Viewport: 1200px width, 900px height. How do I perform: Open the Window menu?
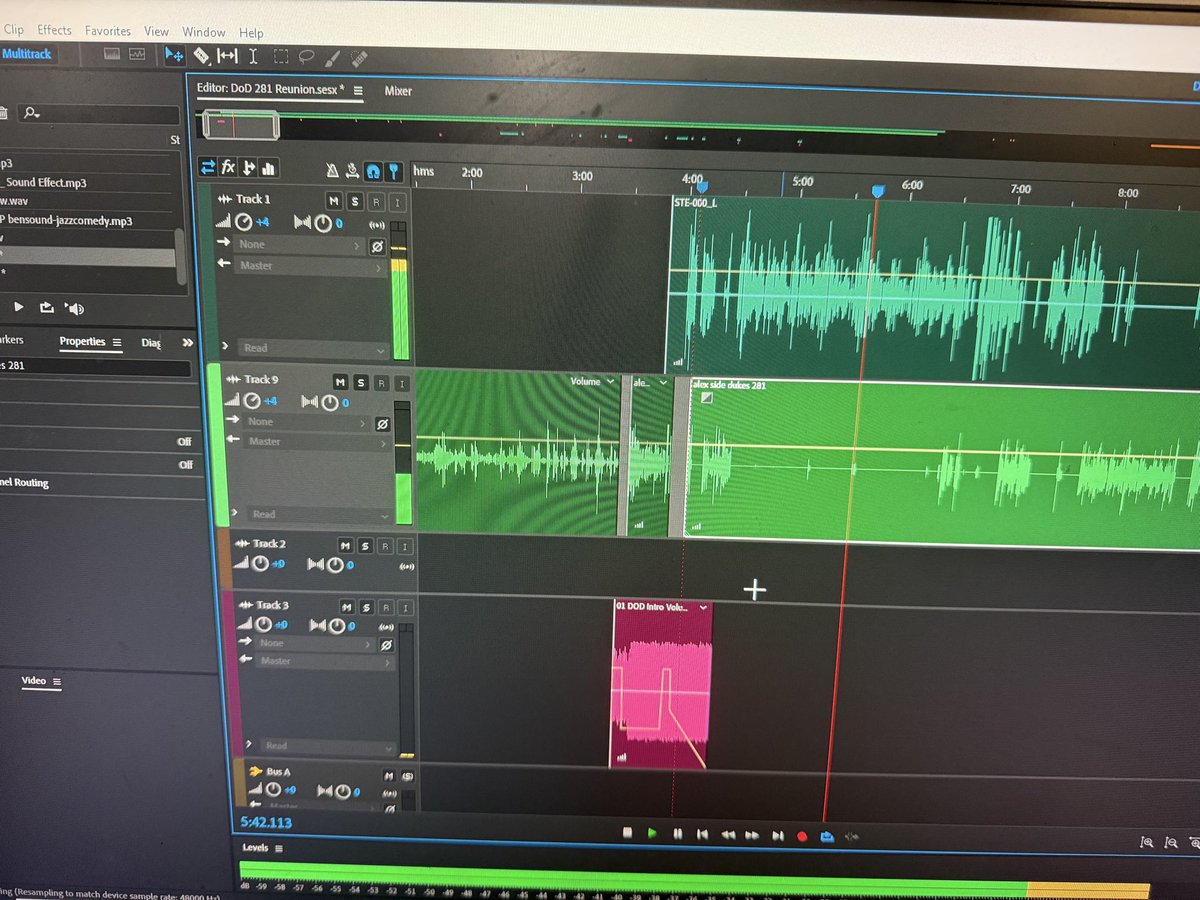coord(203,32)
